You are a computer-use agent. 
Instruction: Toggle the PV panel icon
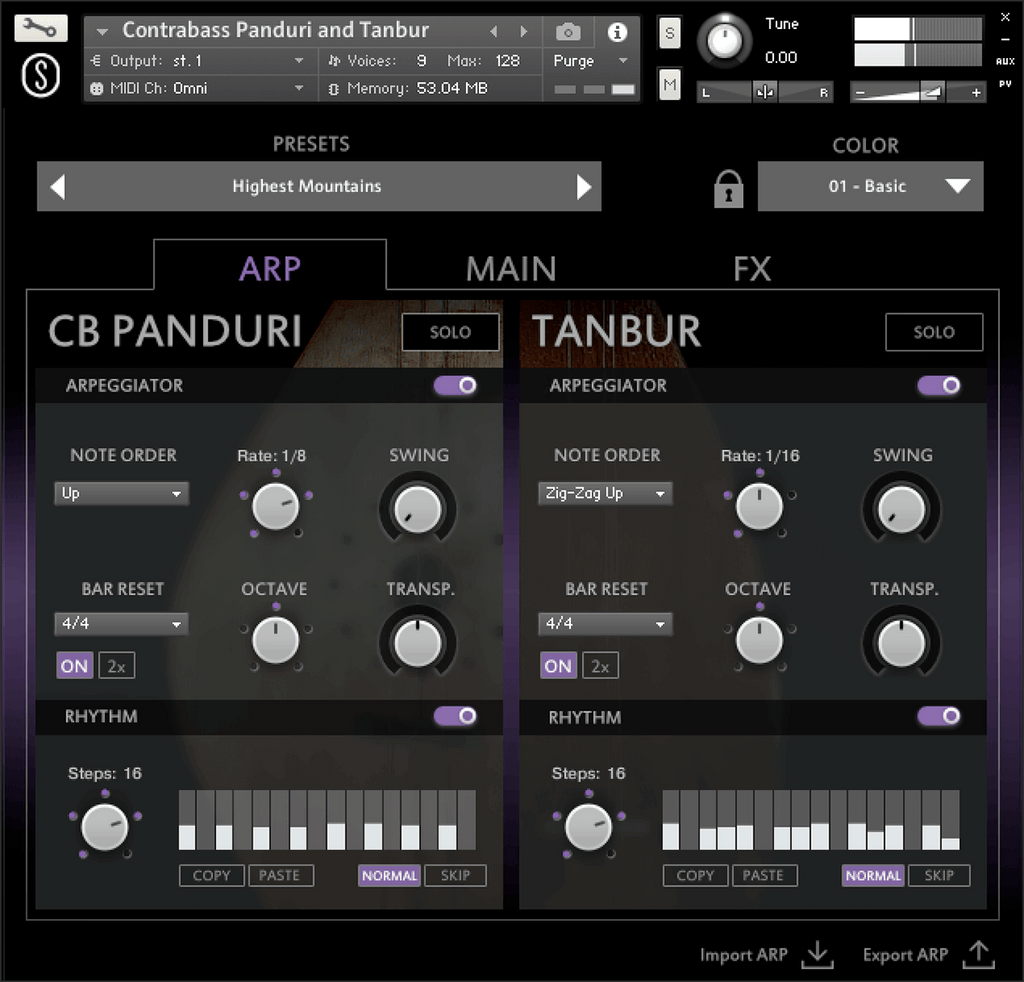(x=1005, y=84)
